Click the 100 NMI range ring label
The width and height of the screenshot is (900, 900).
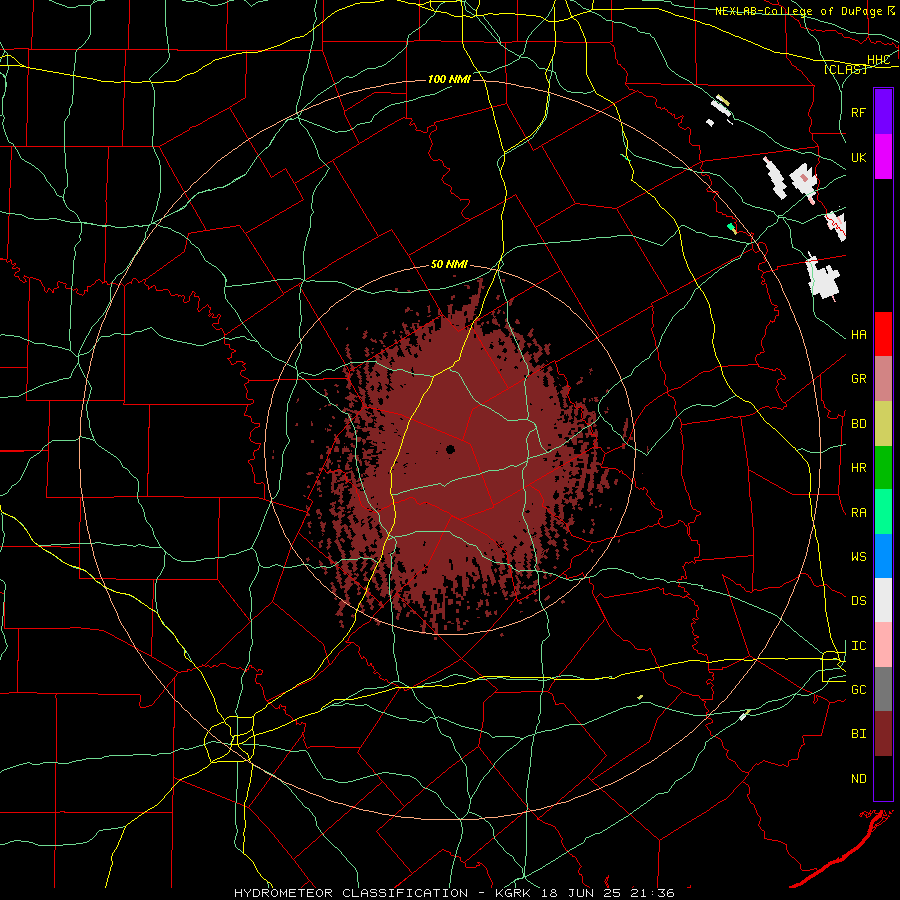(x=449, y=79)
